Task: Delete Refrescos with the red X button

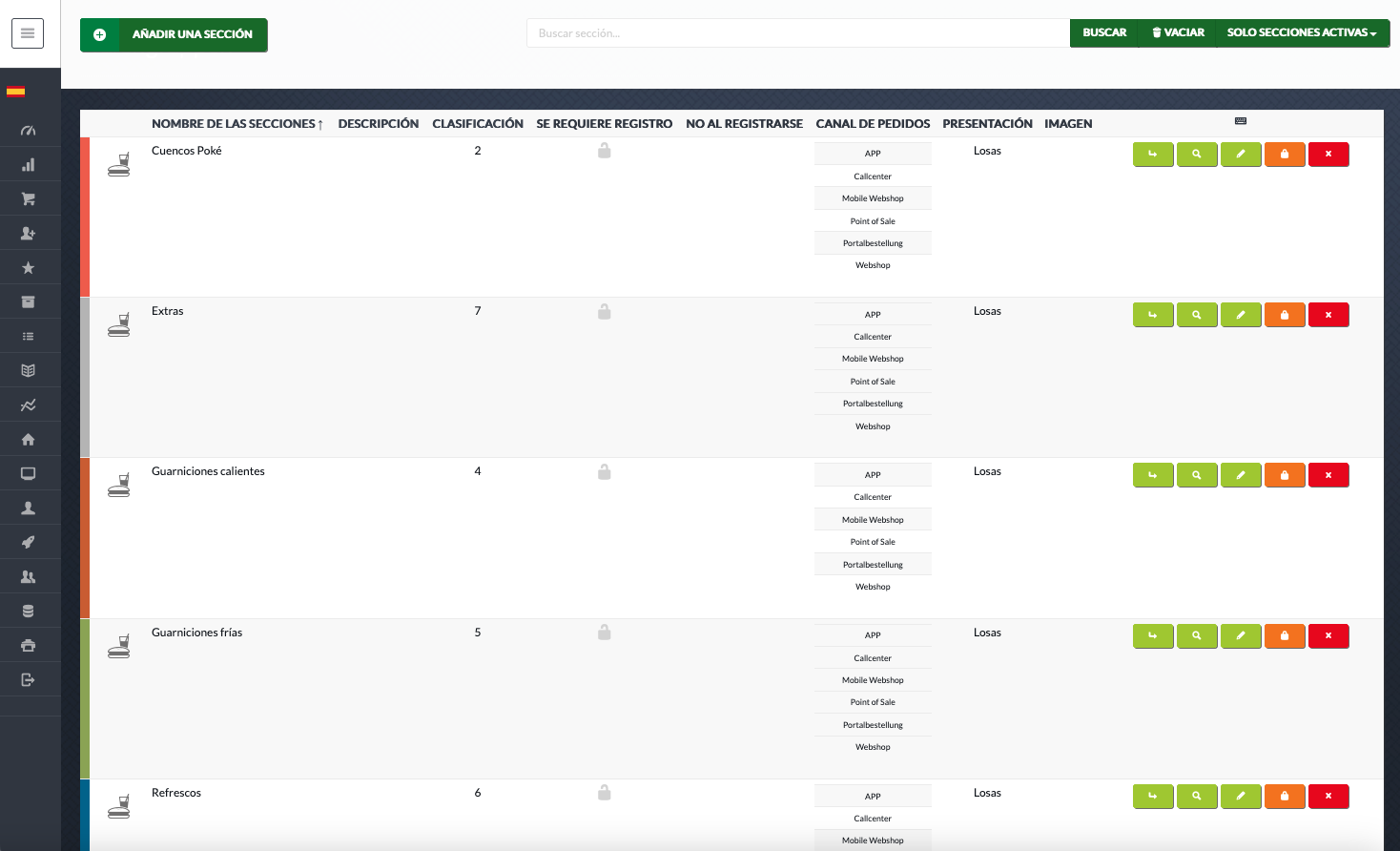Action: click(1328, 797)
